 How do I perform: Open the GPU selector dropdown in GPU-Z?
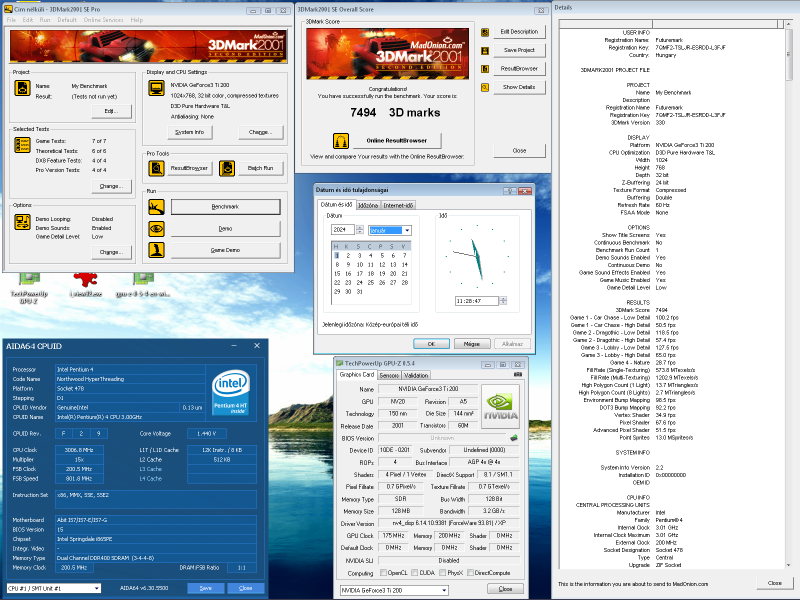[x=444, y=590]
